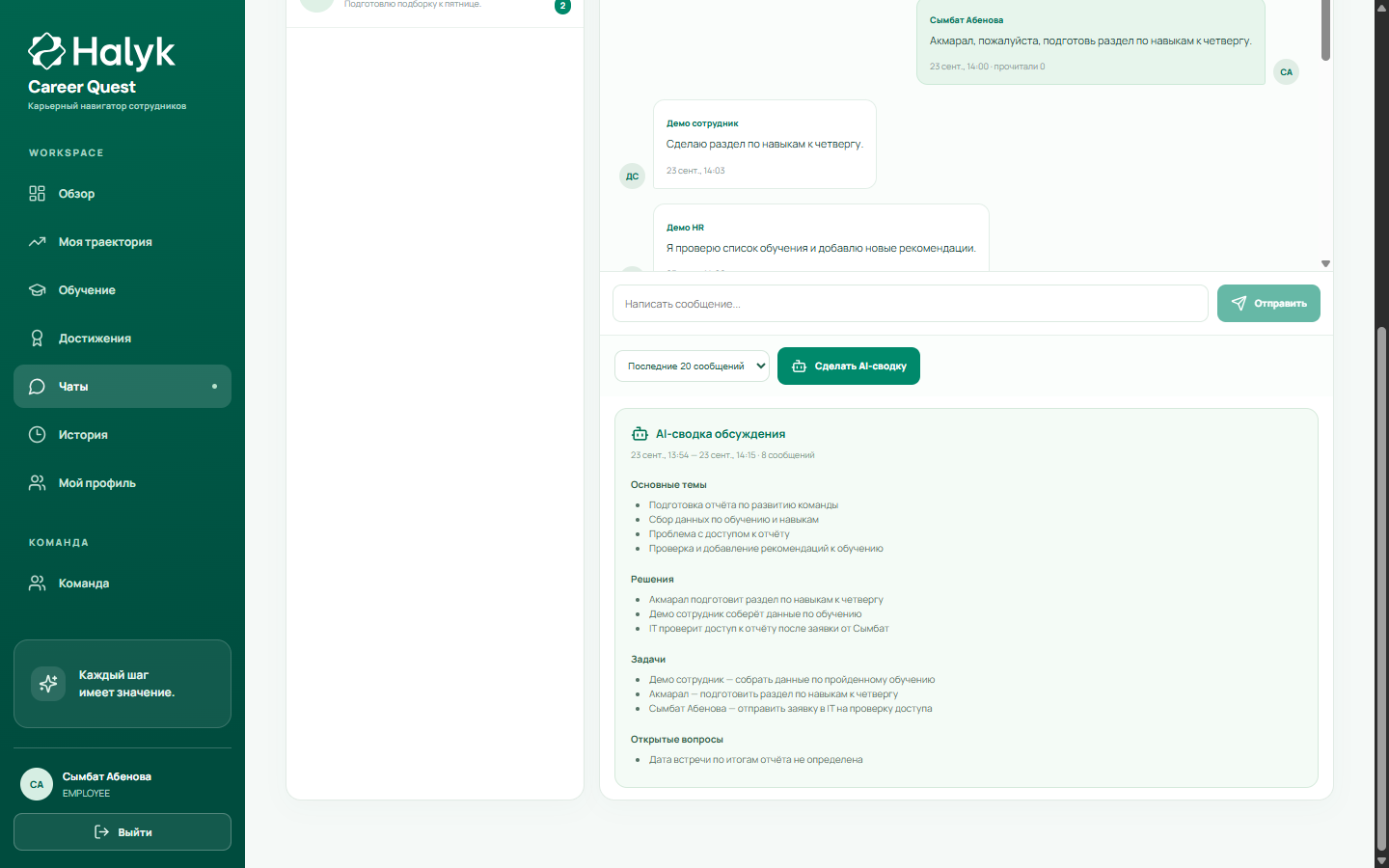1389x868 pixels.
Task: Navigate to Достижения
Action: click(123, 339)
